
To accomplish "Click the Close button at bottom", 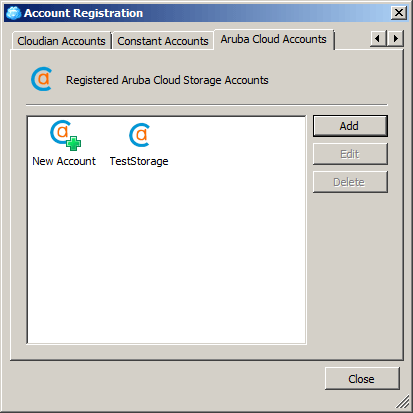I will 362,379.
